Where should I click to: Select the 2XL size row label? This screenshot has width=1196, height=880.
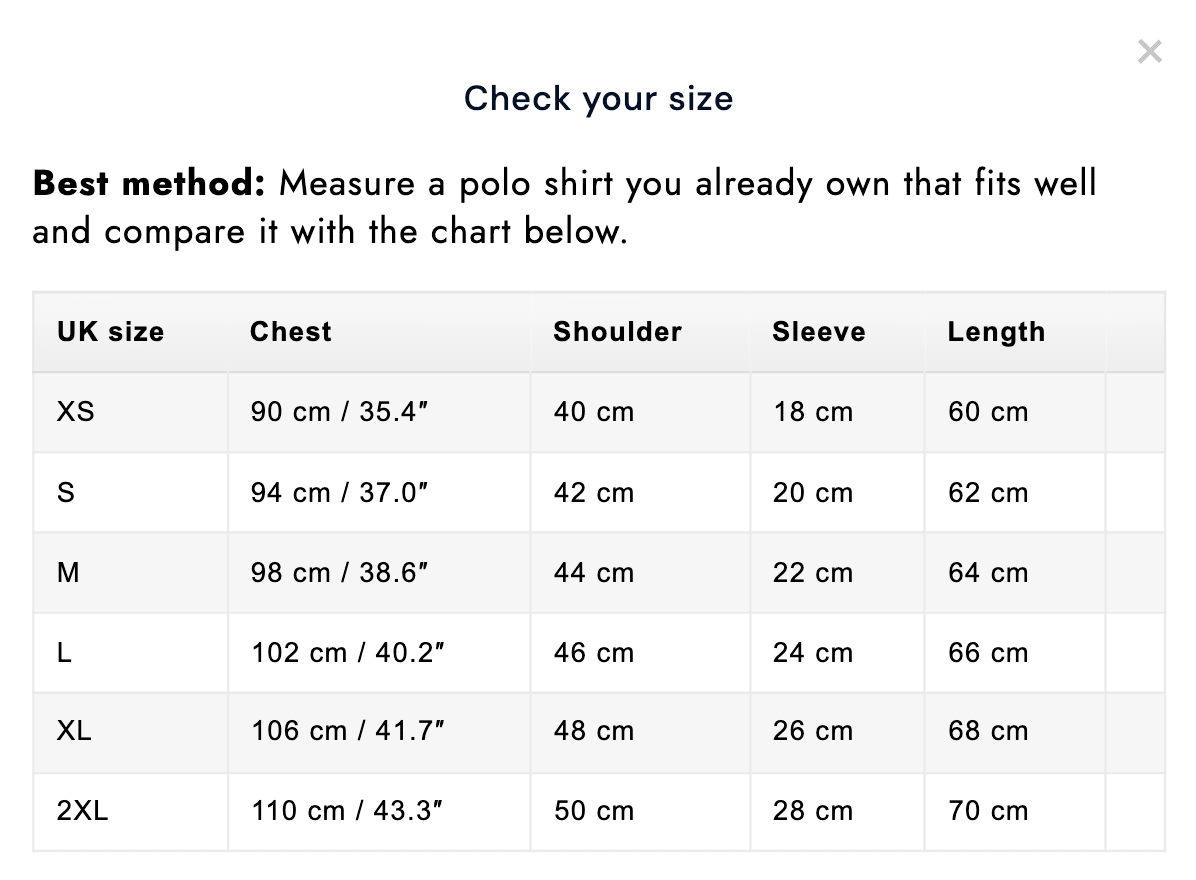point(82,811)
